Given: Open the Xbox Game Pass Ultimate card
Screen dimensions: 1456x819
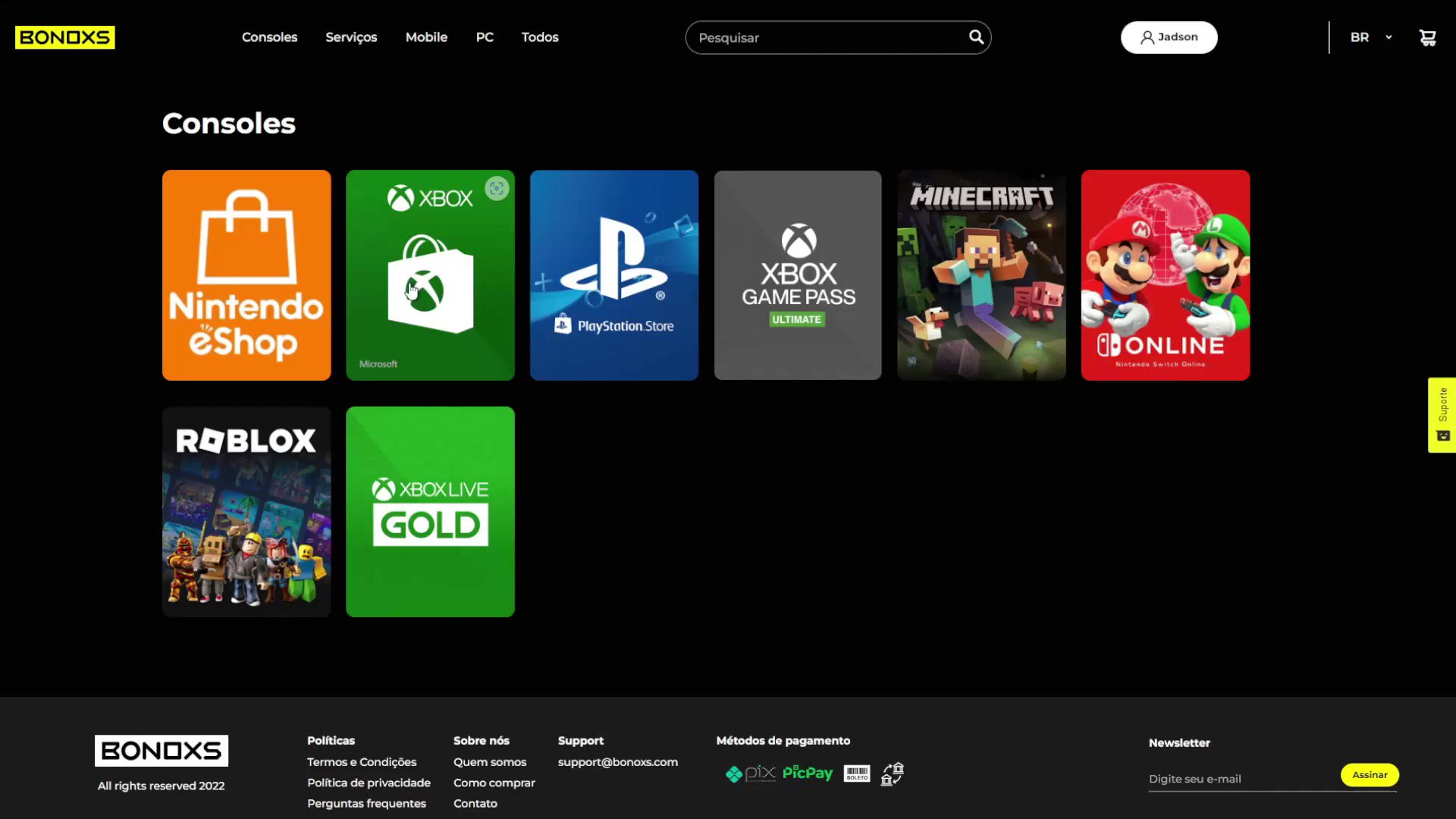Looking at the screenshot, I should [x=798, y=275].
